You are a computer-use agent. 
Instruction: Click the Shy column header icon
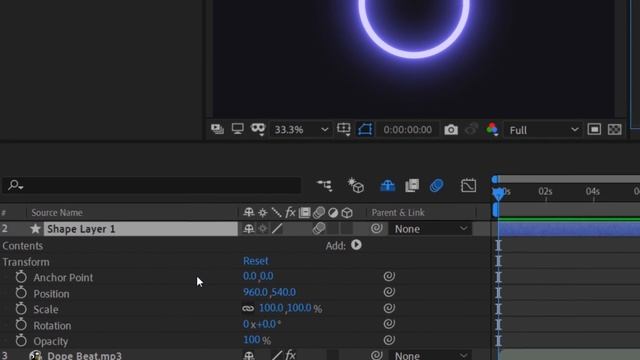(249, 212)
